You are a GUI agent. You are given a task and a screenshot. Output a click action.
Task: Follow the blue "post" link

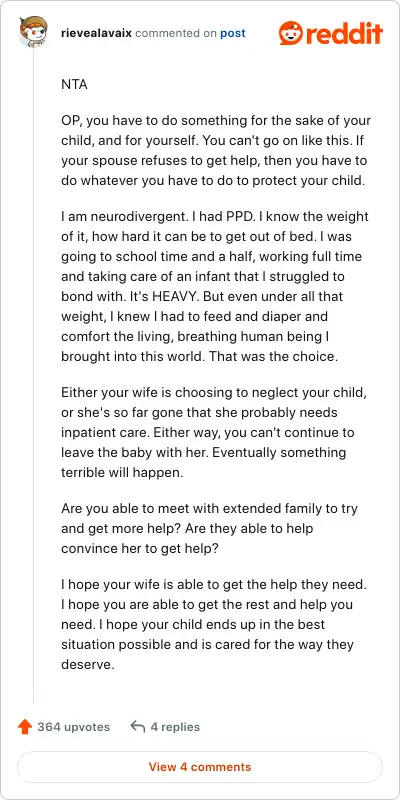233,33
